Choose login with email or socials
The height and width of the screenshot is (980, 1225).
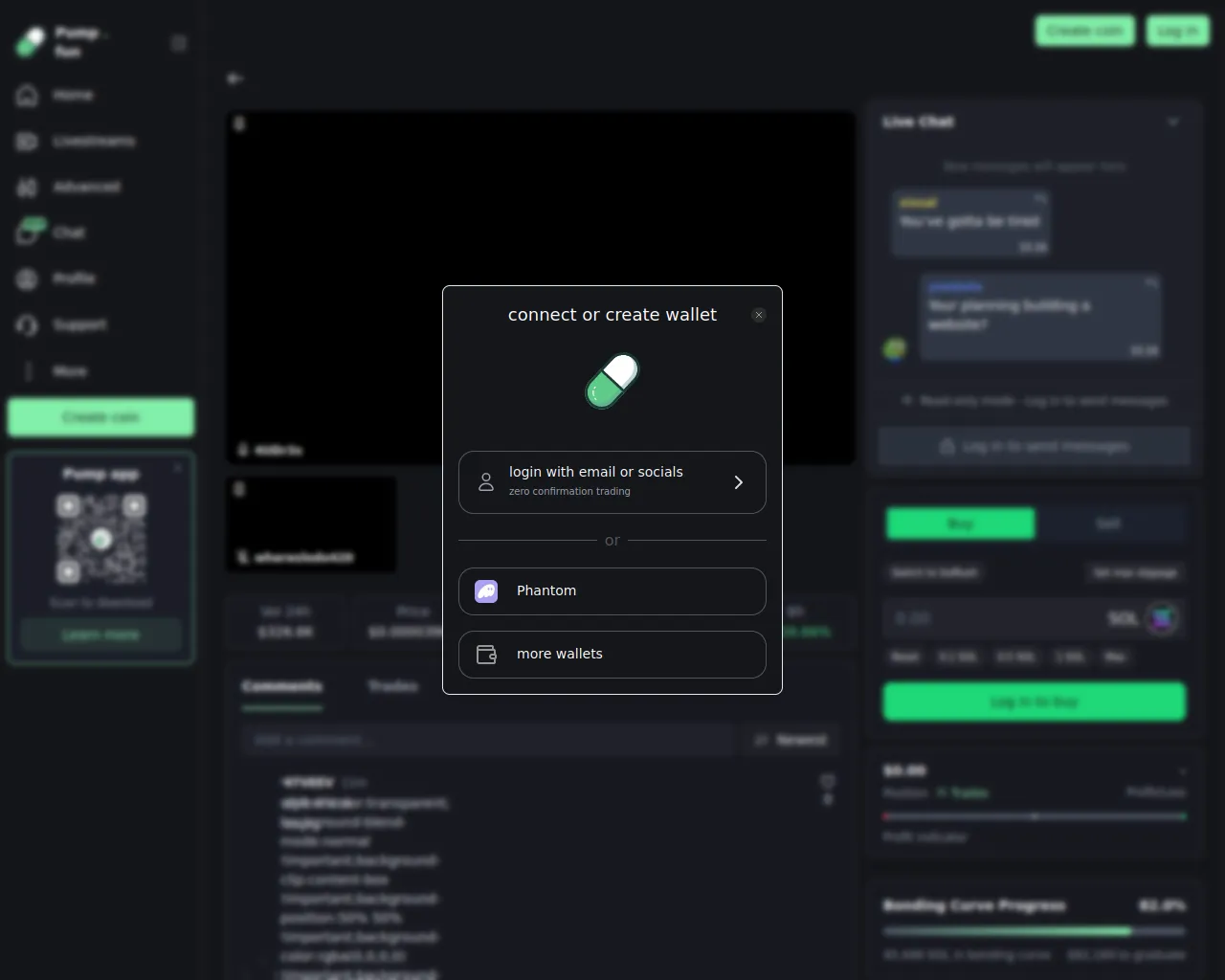pyautogui.click(x=612, y=482)
